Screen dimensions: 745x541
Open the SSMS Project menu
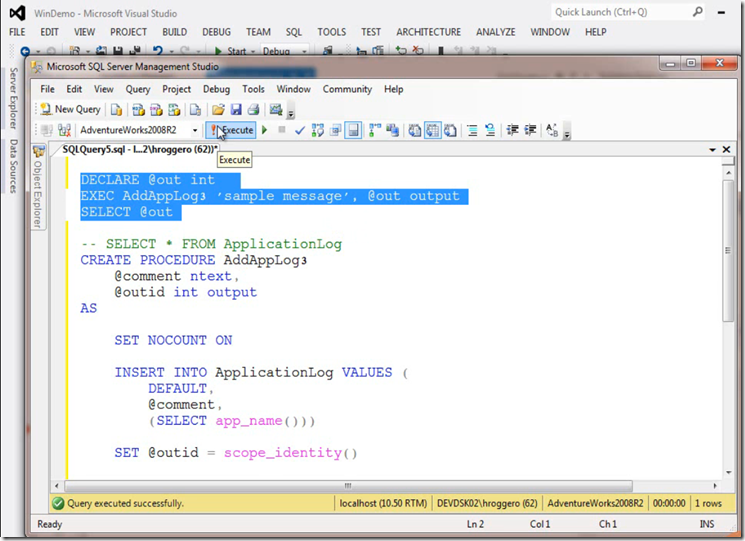tap(176, 89)
